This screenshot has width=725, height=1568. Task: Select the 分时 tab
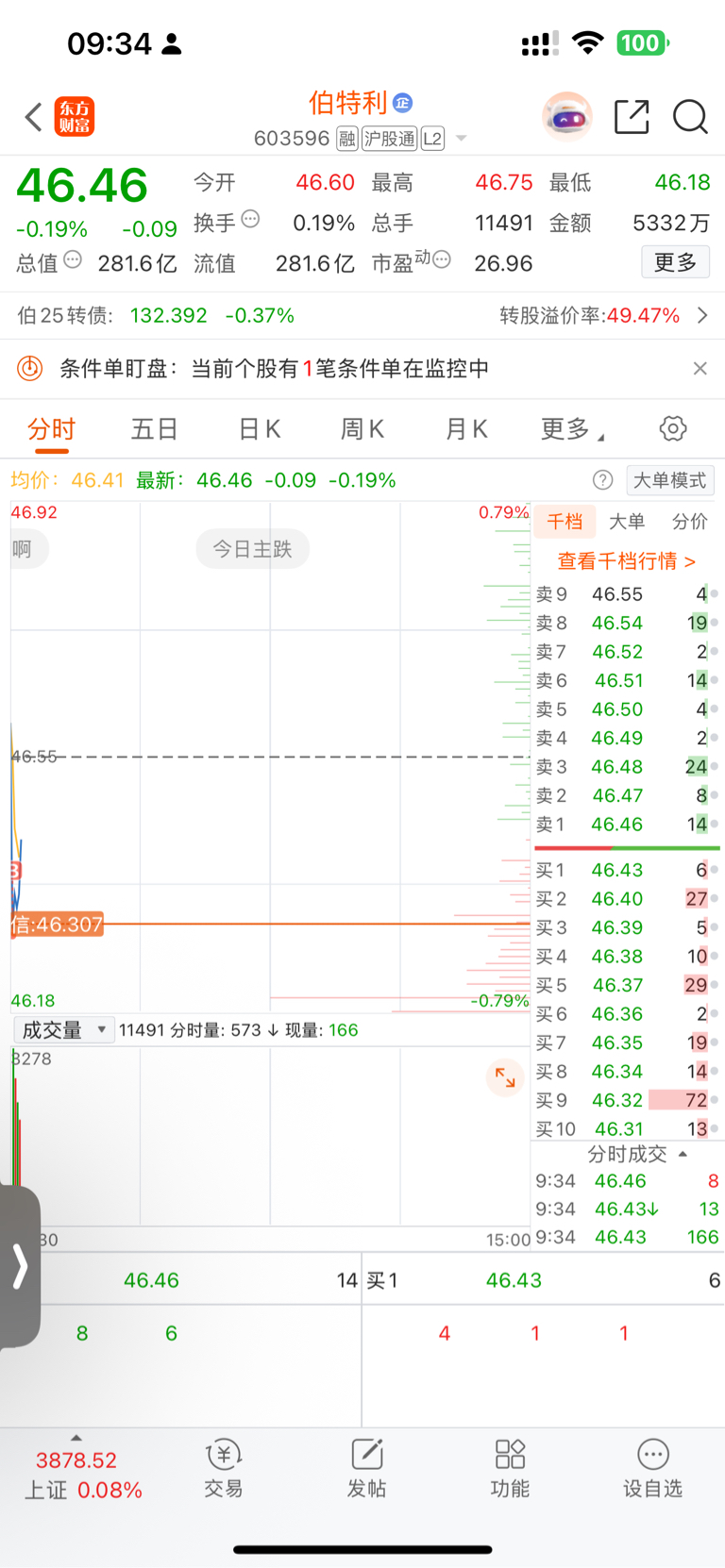click(52, 429)
